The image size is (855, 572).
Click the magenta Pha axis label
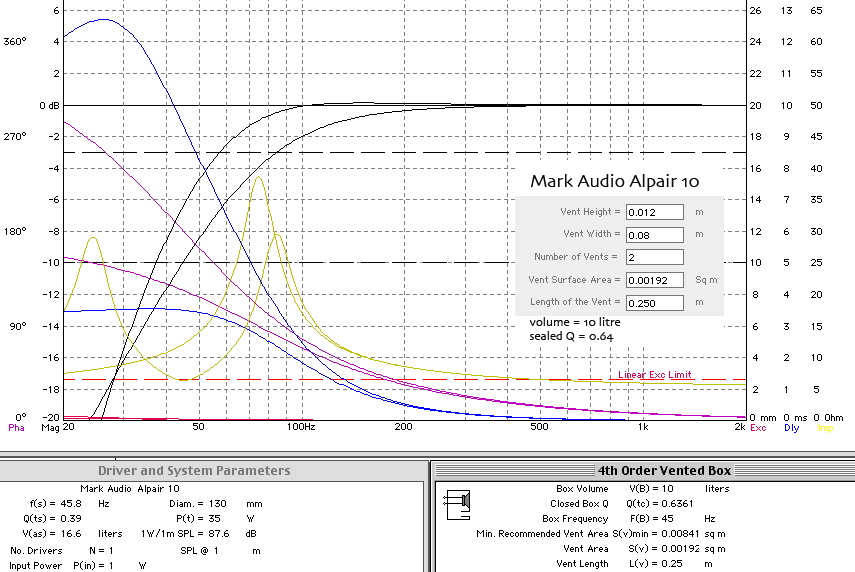16,428
